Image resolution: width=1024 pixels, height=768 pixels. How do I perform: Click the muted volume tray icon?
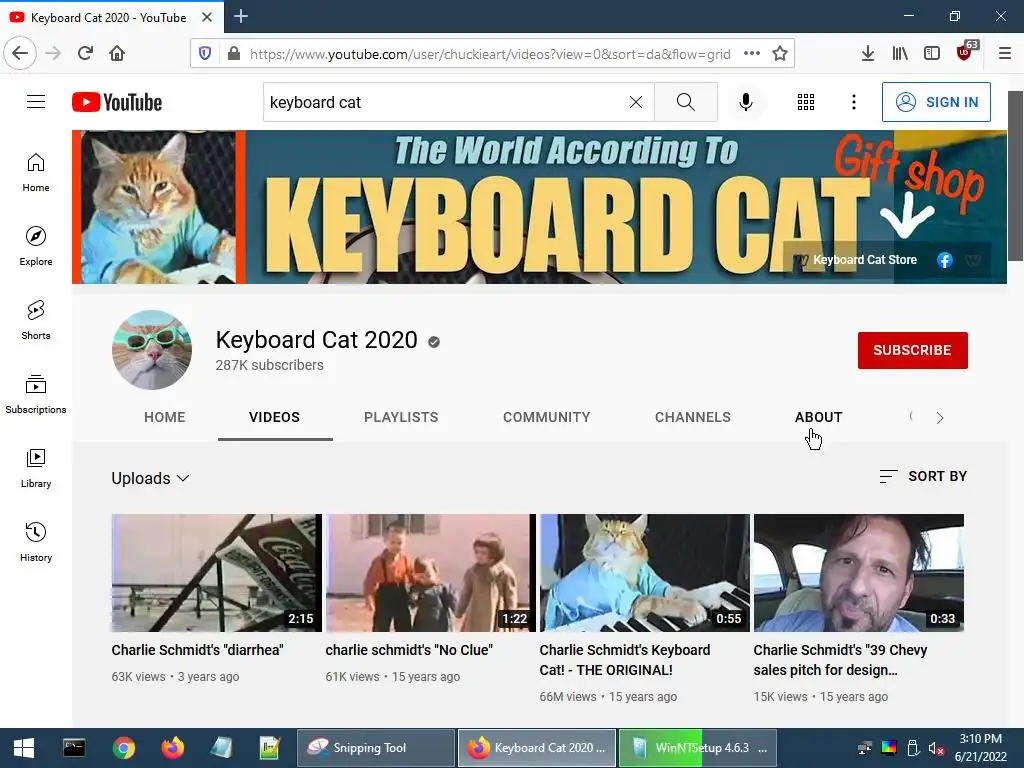coord(936,748)
